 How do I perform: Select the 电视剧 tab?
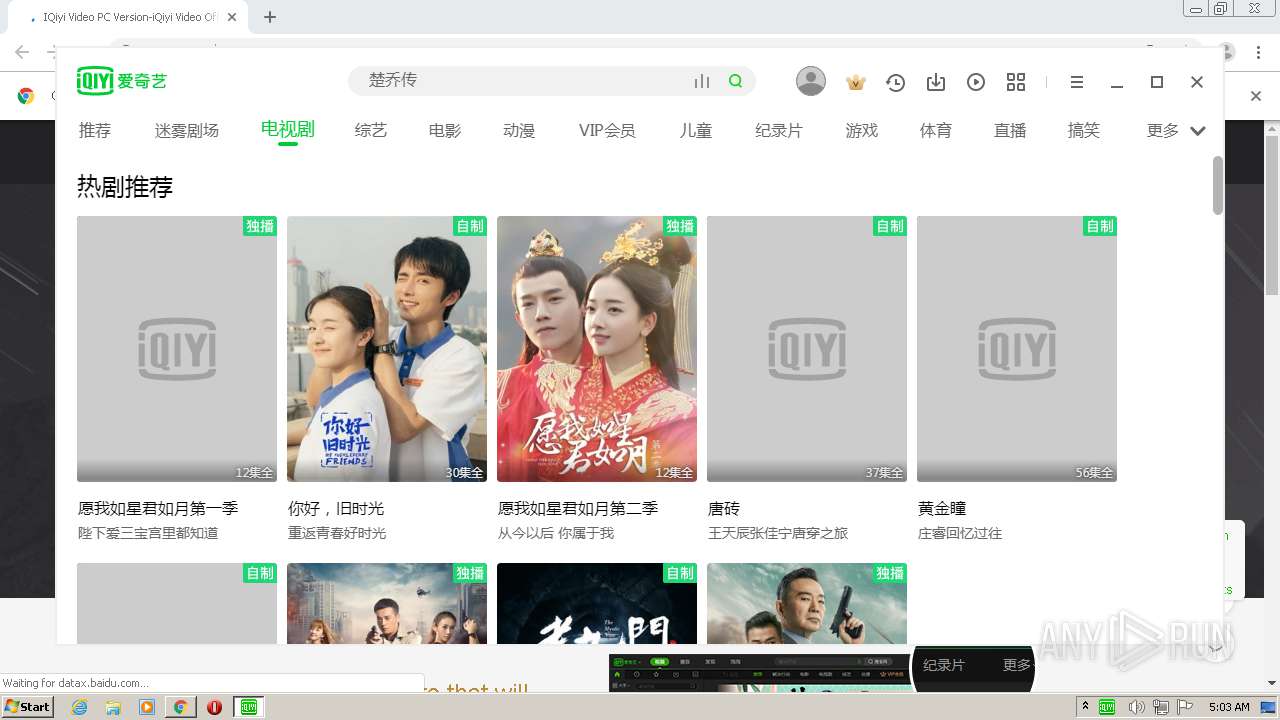[x=288, y=129]
